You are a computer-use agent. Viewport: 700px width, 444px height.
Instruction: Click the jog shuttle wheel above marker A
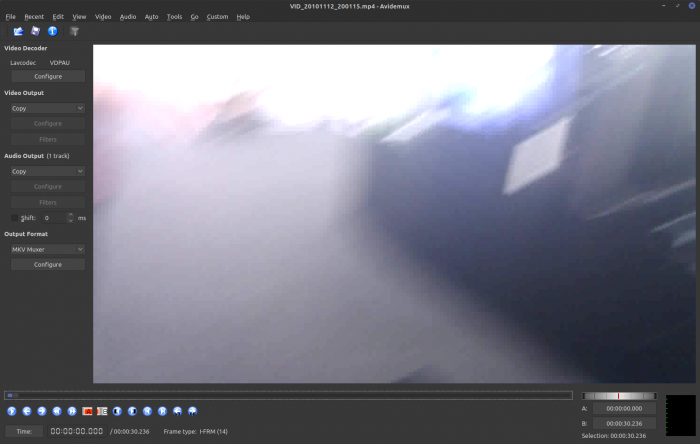click(619, 396)
